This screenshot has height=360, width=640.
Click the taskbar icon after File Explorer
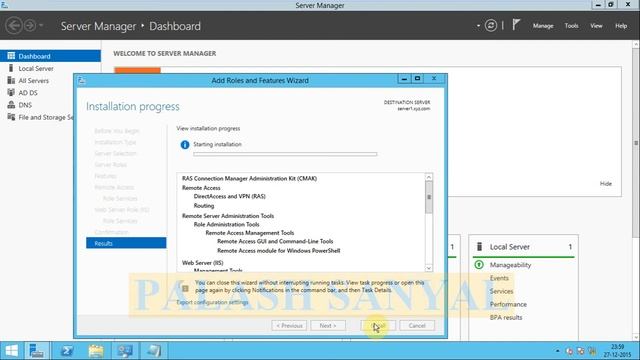point(125,351)
